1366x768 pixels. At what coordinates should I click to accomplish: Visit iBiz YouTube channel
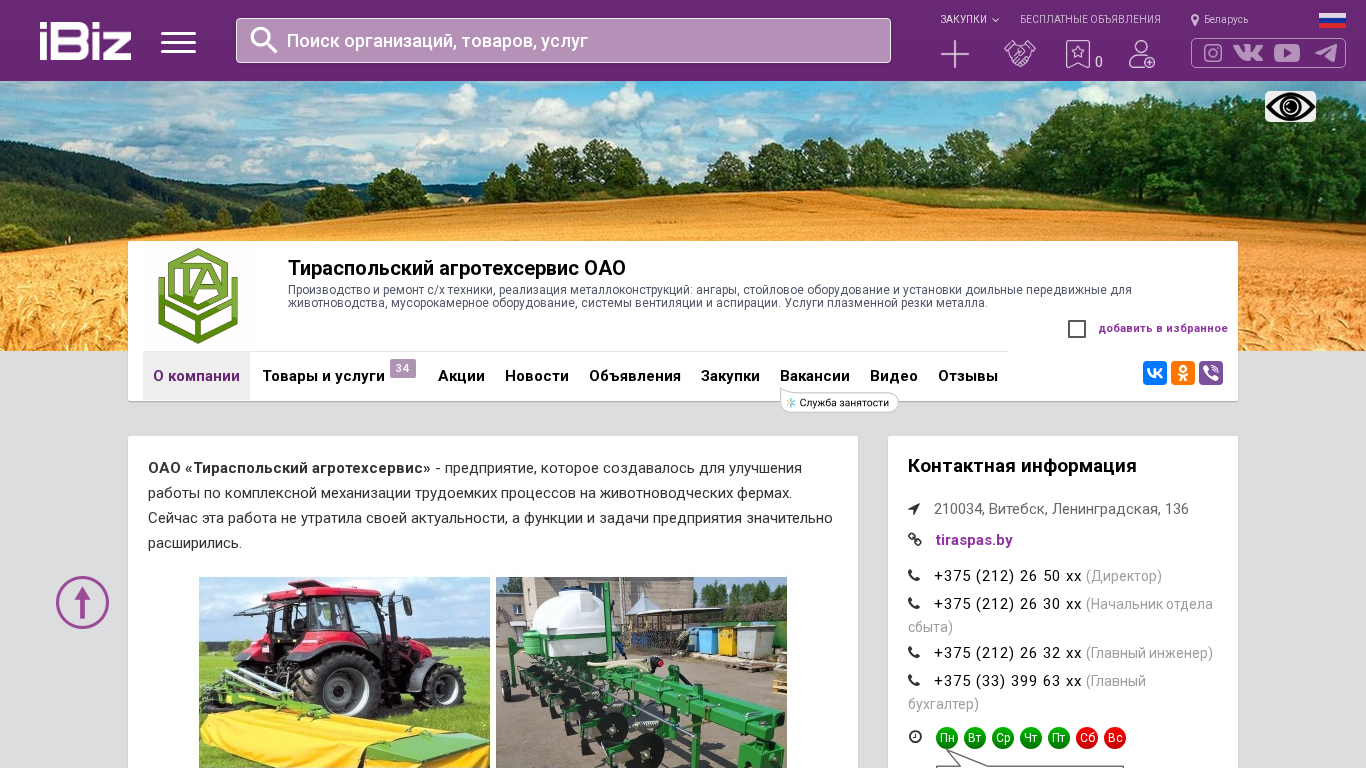point(1287,53)
